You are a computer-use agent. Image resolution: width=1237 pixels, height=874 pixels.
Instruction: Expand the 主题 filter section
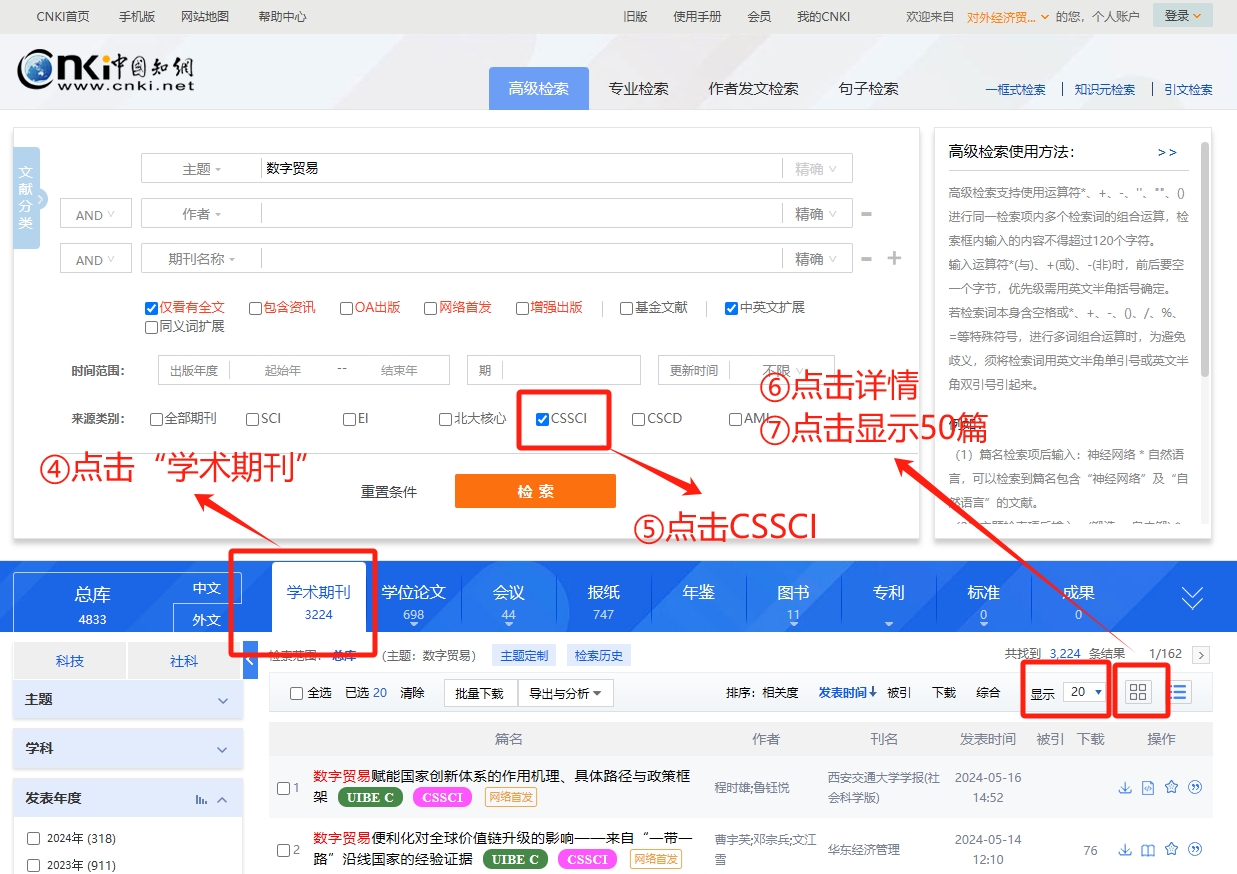pos(127,700)
